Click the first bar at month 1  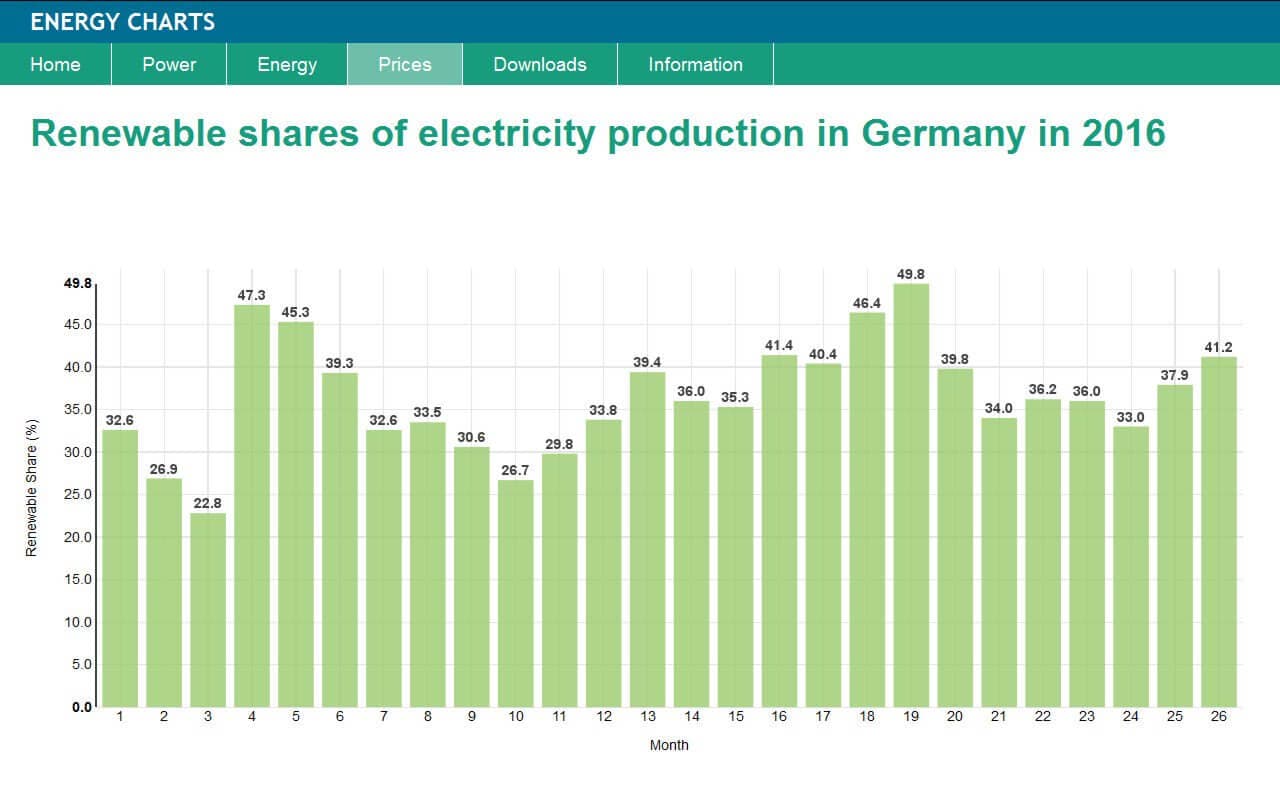click(120, 568)
